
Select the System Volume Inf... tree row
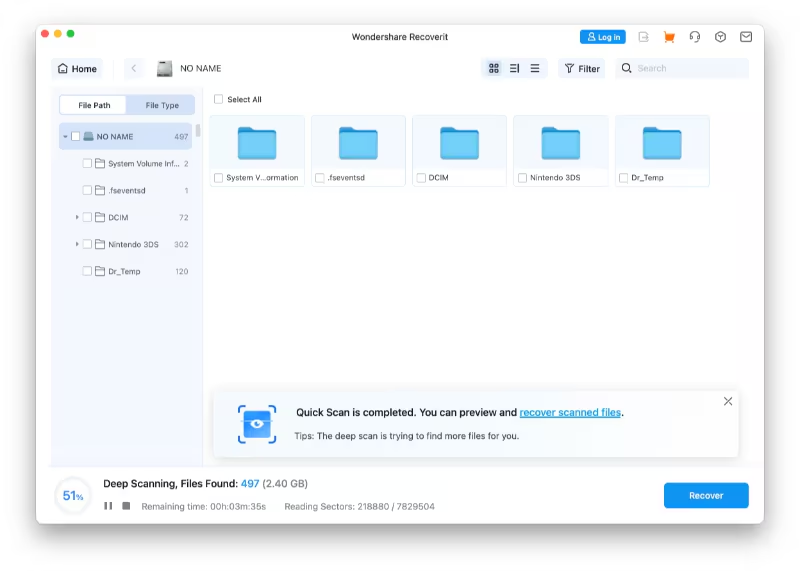coord(126,163)
